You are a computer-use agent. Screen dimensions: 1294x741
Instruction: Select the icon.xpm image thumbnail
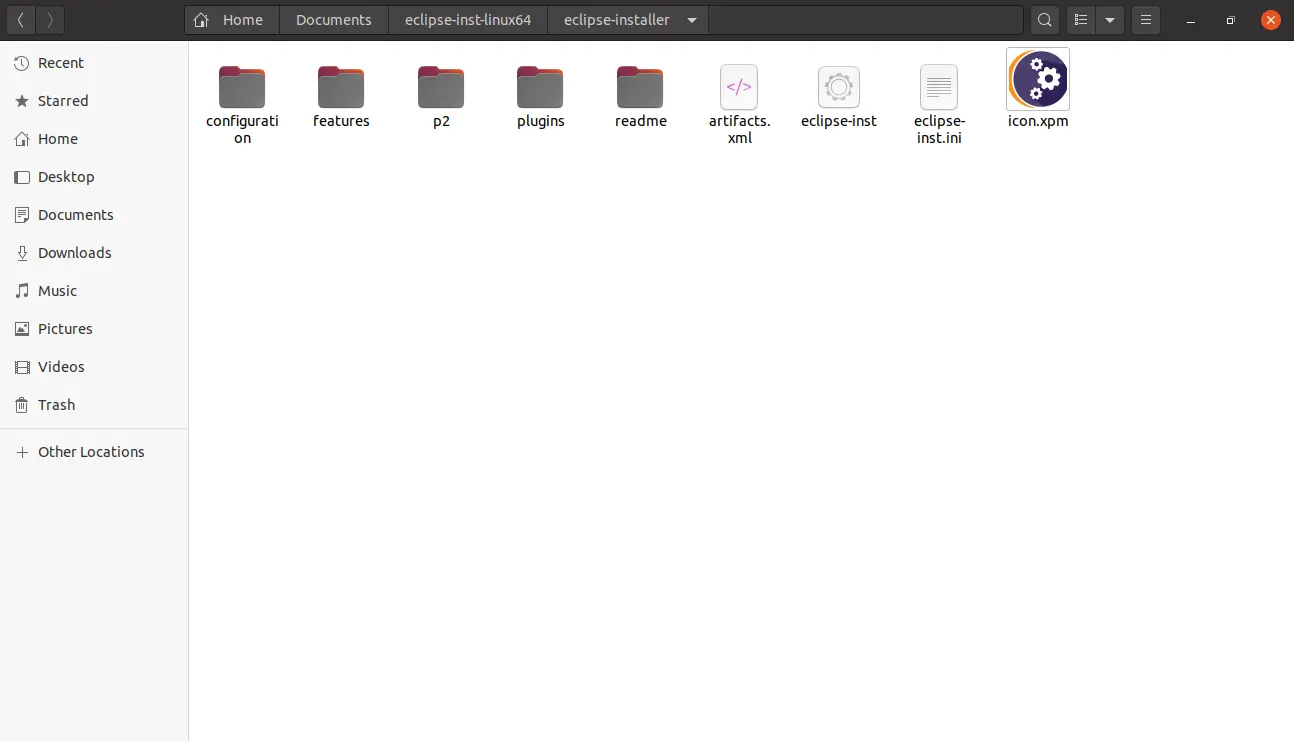pos(1038,79)
